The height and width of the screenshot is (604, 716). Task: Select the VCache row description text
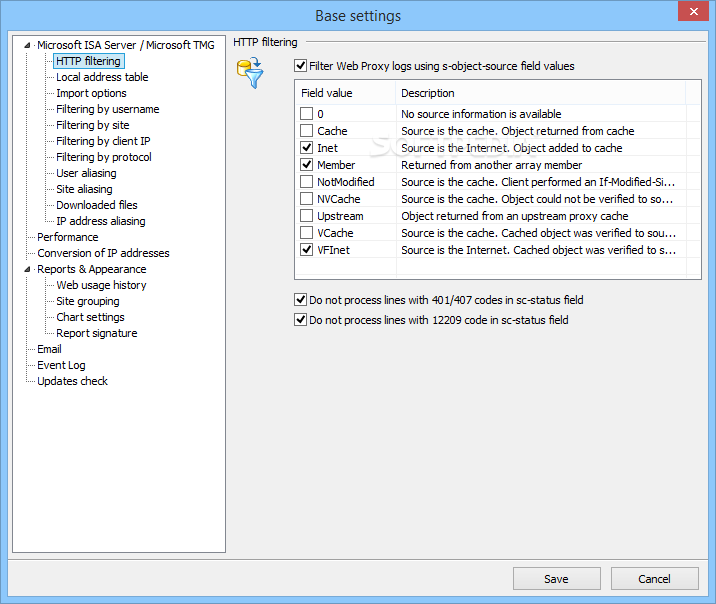538,233
